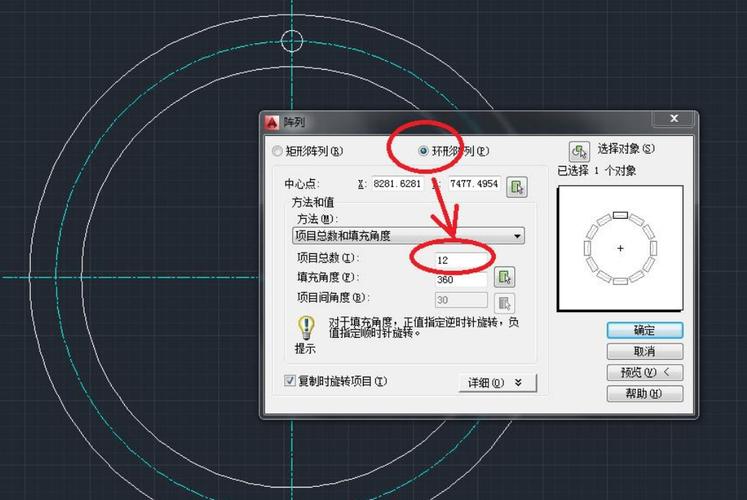Viewport: 747px width, 500px height.
Task: Click the Select Objects (选择对象) icon button
Action: pos(579,152)
